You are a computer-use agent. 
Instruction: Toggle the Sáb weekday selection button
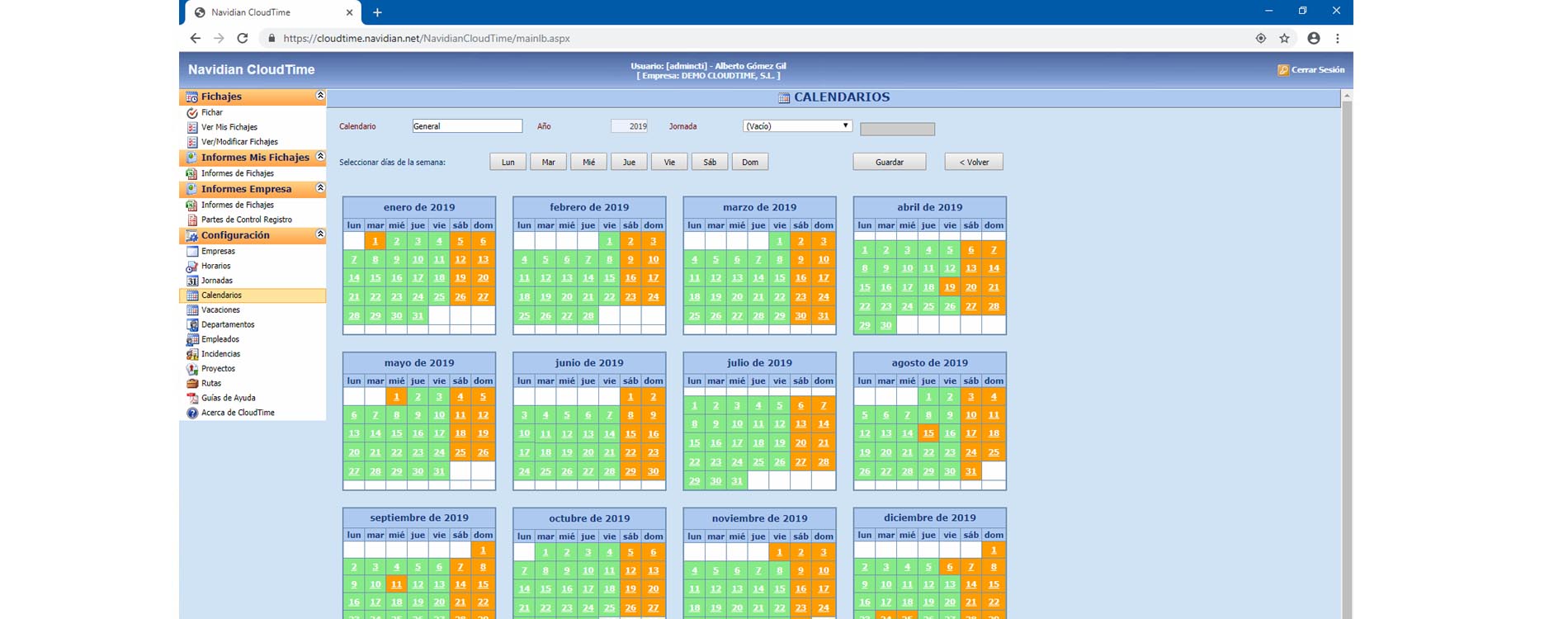tap(709, 162)
